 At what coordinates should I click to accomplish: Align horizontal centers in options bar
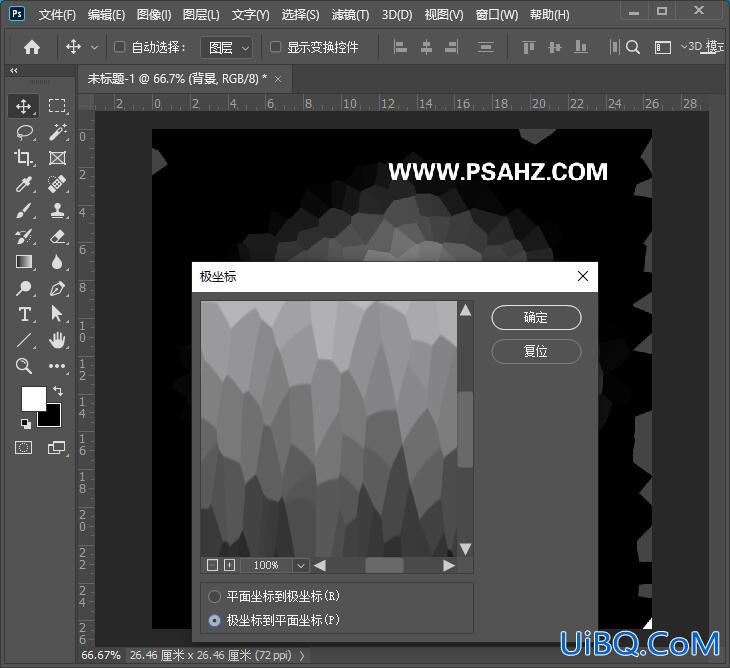point(426,47)
